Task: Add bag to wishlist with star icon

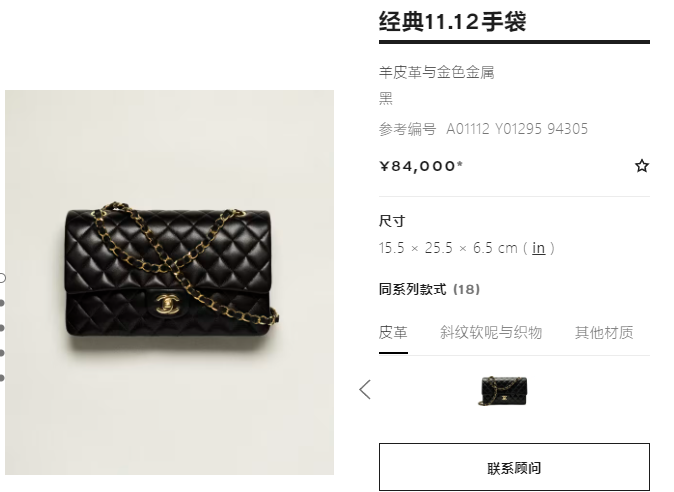Action: click(642, 166)
